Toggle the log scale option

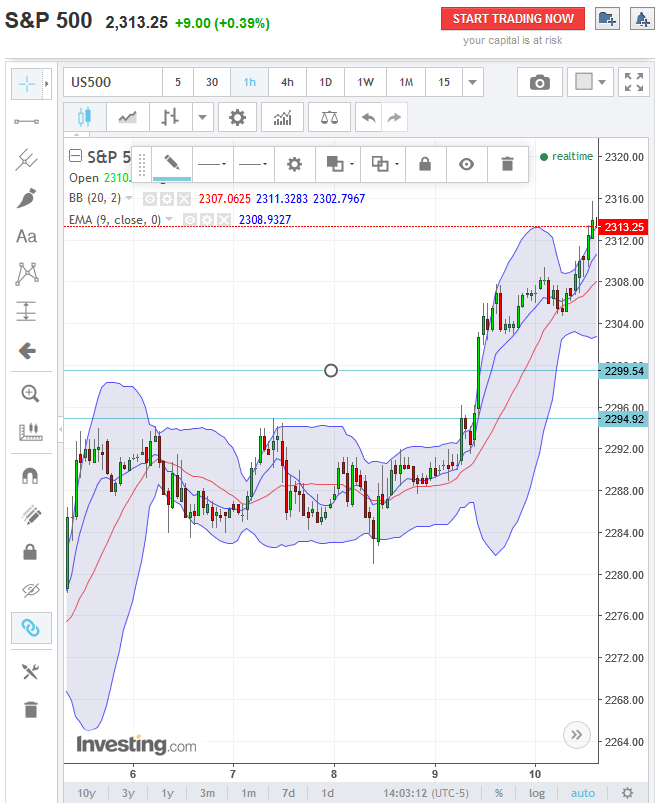click(x=537, y=793)
